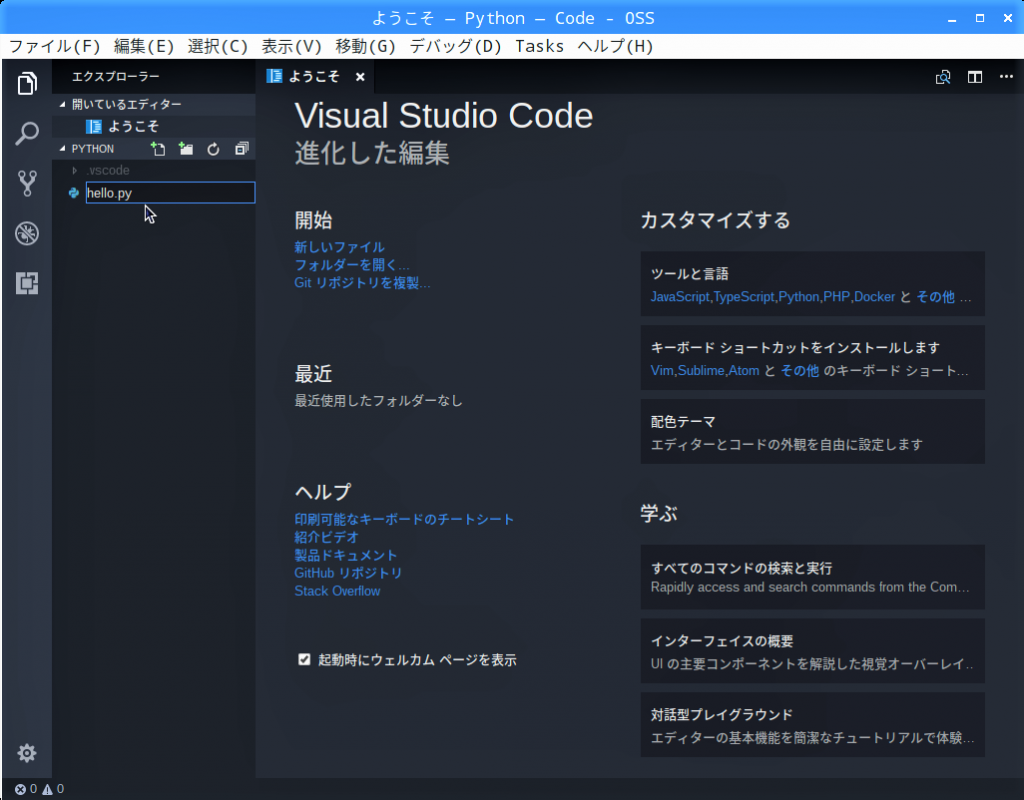Click the warnings count icon in status bar
This screenshot has height=800, width=1024.
[48, 789]
